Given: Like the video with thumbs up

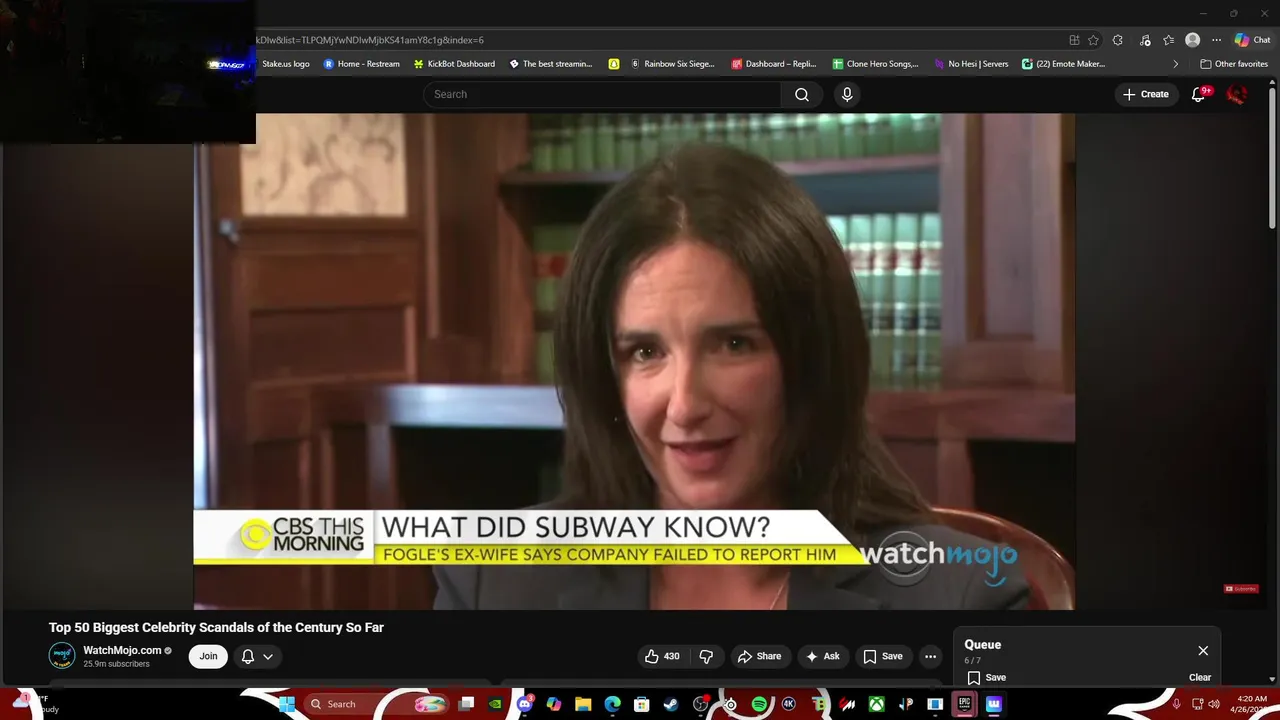Looking at the screenshot, I should [662, 656].
